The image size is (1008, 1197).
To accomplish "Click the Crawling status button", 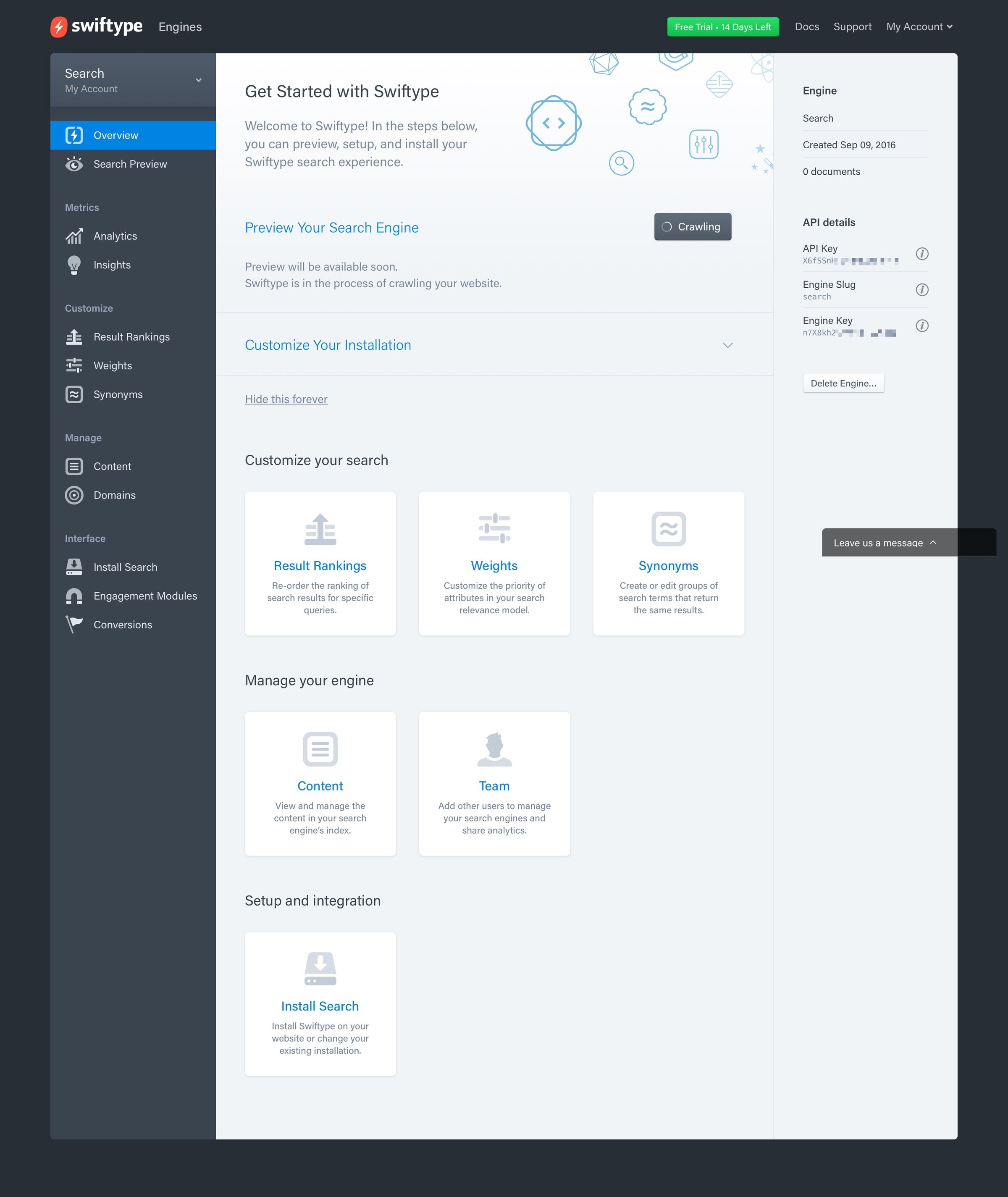I will [x=693, y=227].
